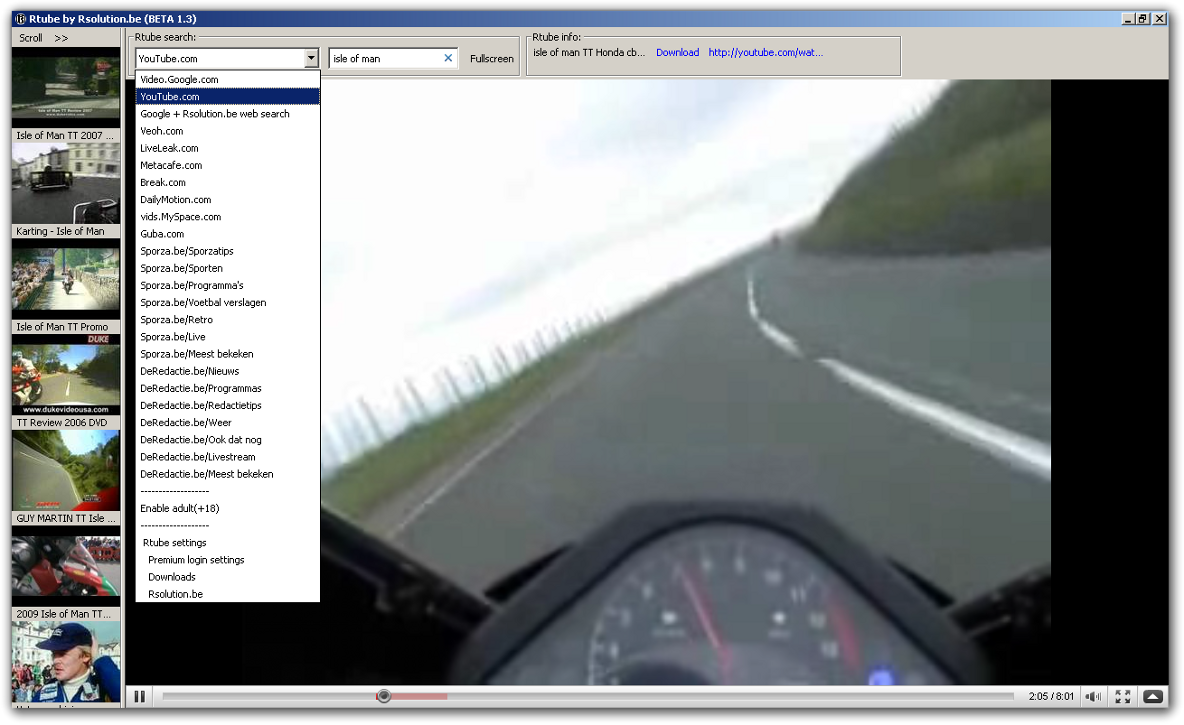Screen dimensions: 1184x725
Task: Select Video.Google.com from list
Action: pyautogui.click(x=227, y=79)
